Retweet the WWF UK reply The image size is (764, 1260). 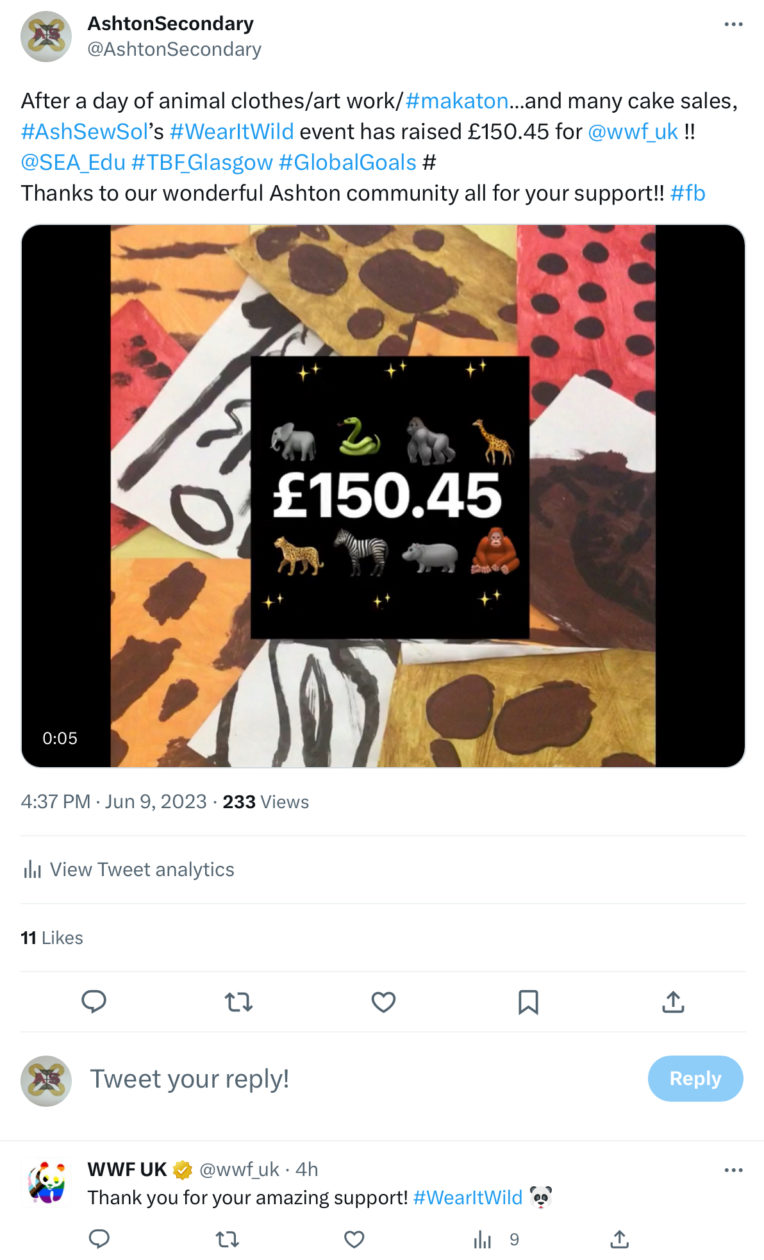[227, 1240]
